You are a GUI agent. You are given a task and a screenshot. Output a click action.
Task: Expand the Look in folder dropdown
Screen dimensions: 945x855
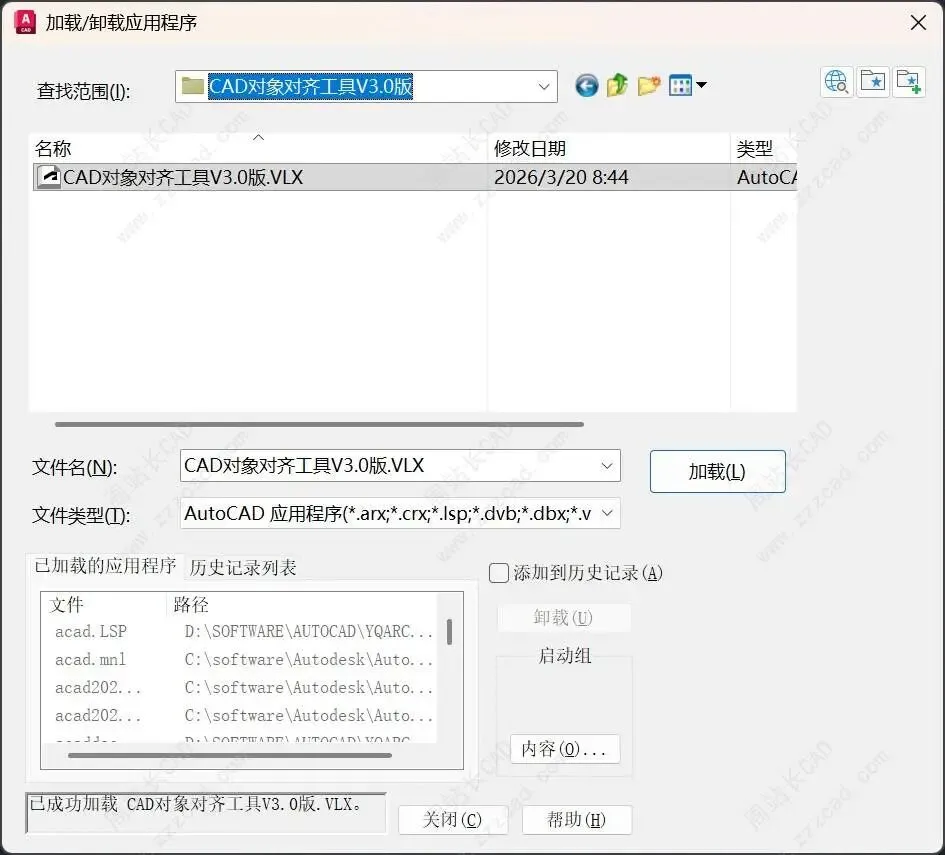pos(544,86)
